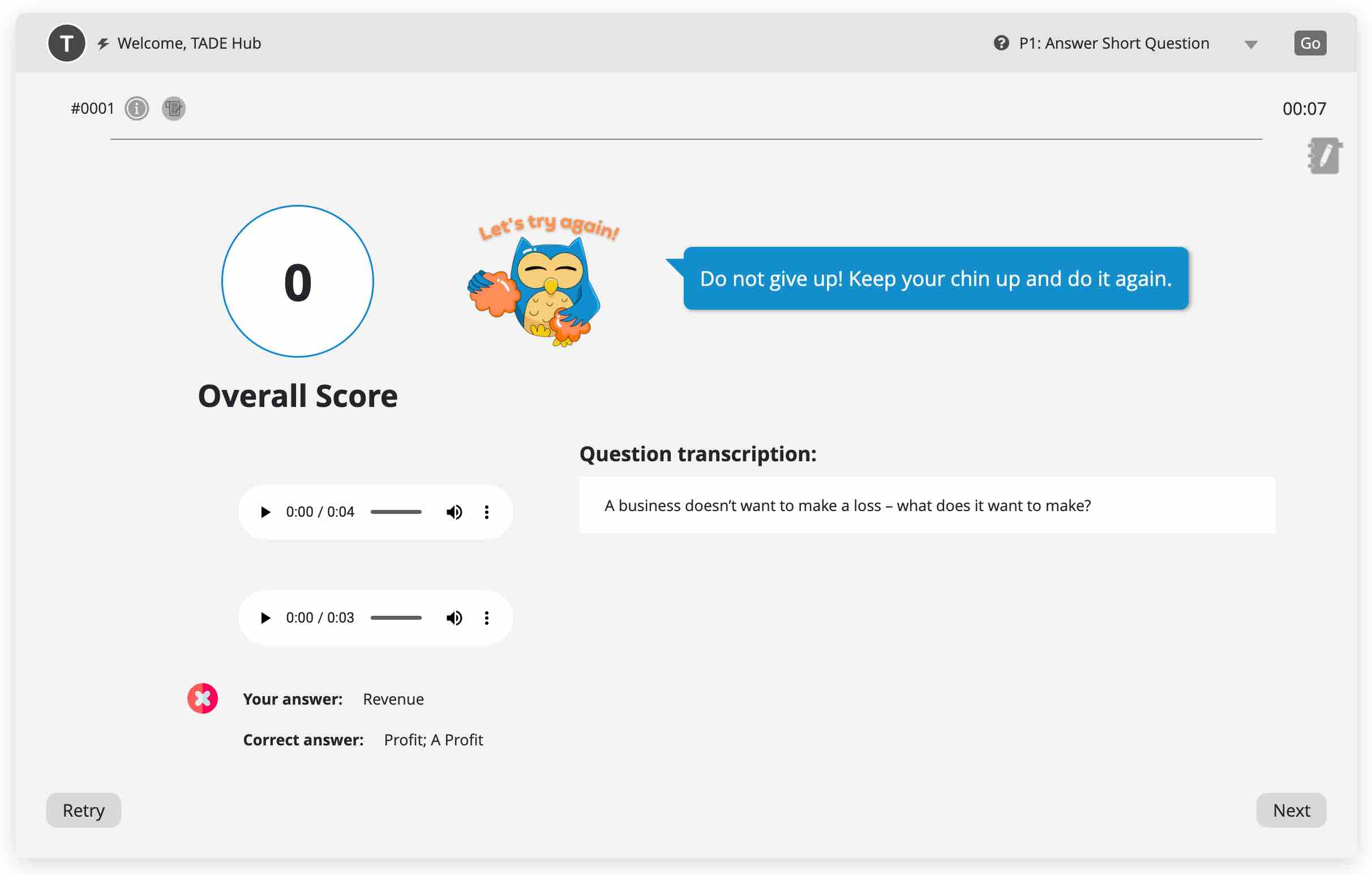Click the options menu on second audio player

coord(487,618)
